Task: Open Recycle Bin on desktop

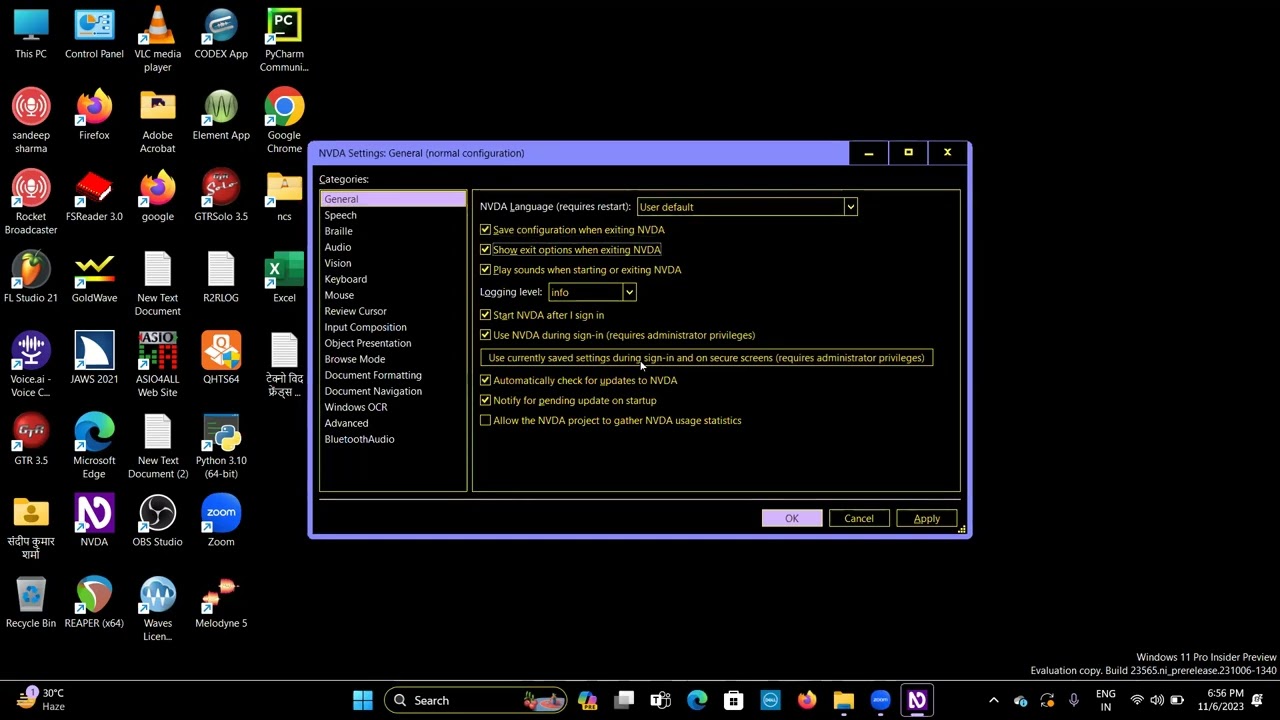Action: (x=31, y=602)
